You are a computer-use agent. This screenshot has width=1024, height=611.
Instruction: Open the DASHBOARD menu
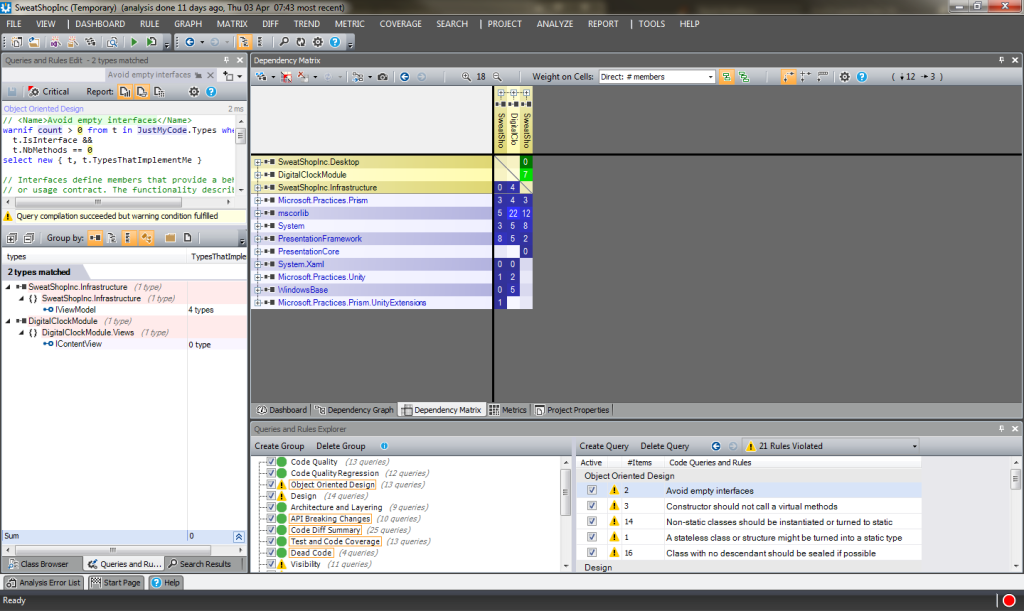pyautogui.click(x=100, y=24)
